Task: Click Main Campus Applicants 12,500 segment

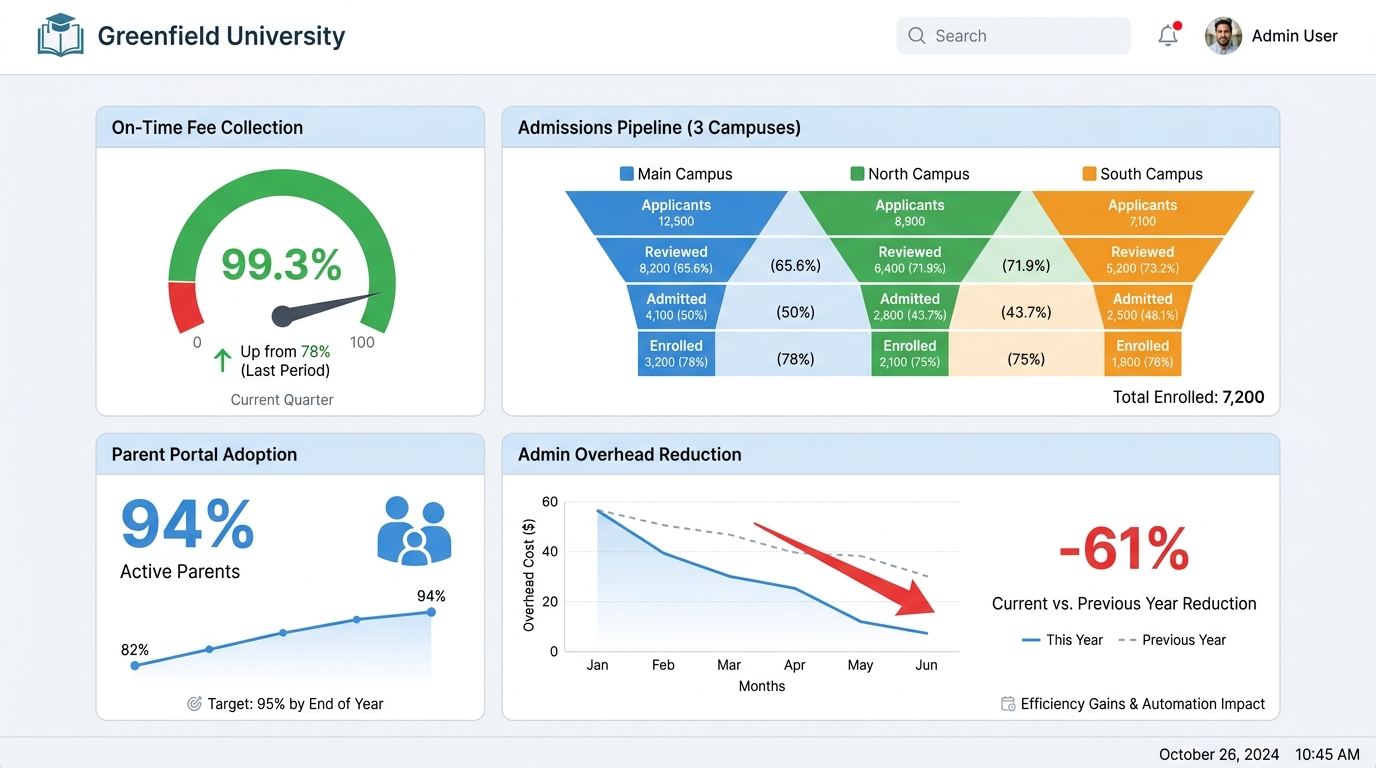Action: tap(677, 213)
